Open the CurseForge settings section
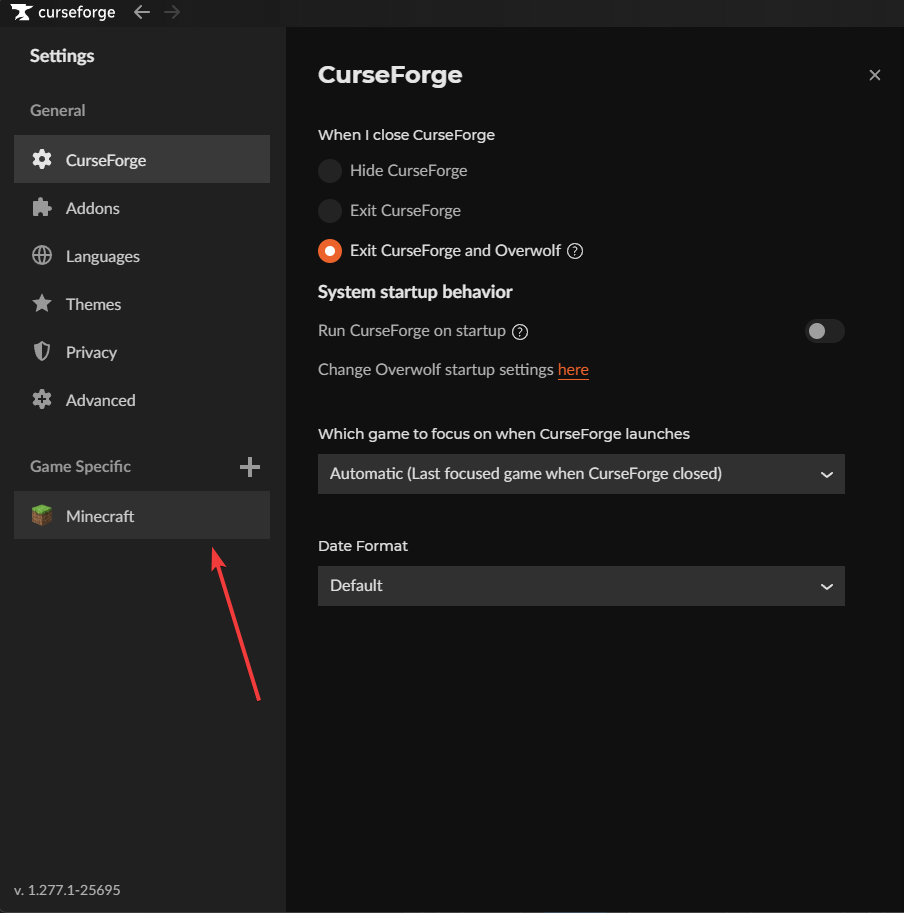Viewport: 904px width, 913px height. tap(142, 160)
